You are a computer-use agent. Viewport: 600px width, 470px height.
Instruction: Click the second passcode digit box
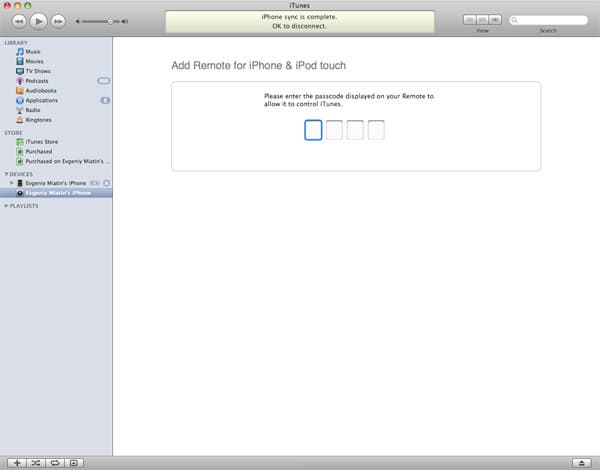coord(334,130)
